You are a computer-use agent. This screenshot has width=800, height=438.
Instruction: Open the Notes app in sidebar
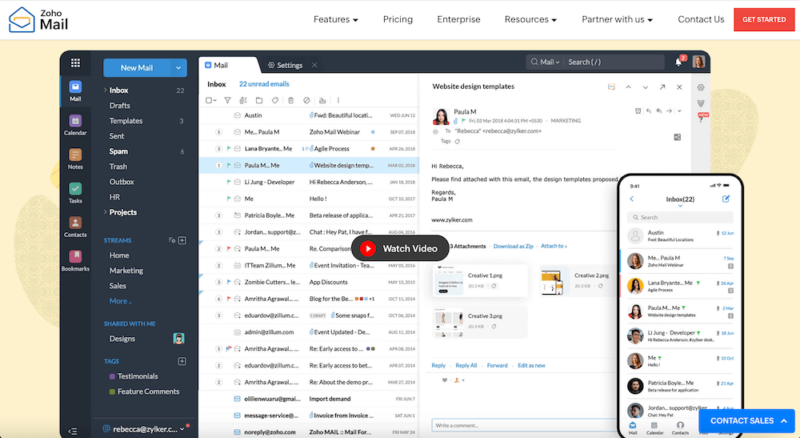pos(75,159)
